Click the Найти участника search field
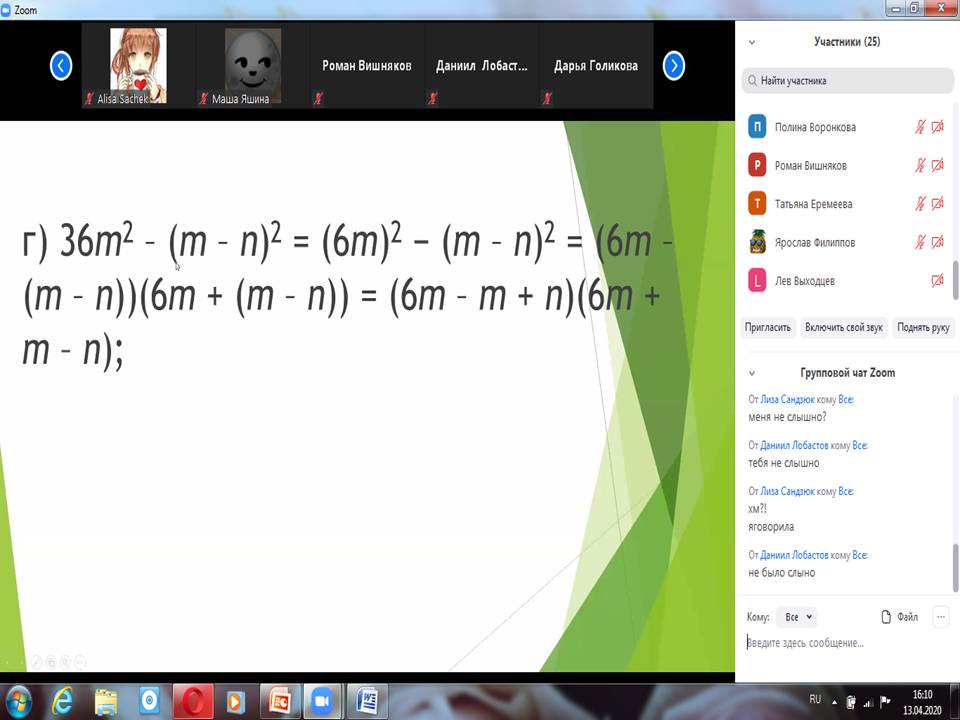 pyautogui.click(x=847, y=80)
